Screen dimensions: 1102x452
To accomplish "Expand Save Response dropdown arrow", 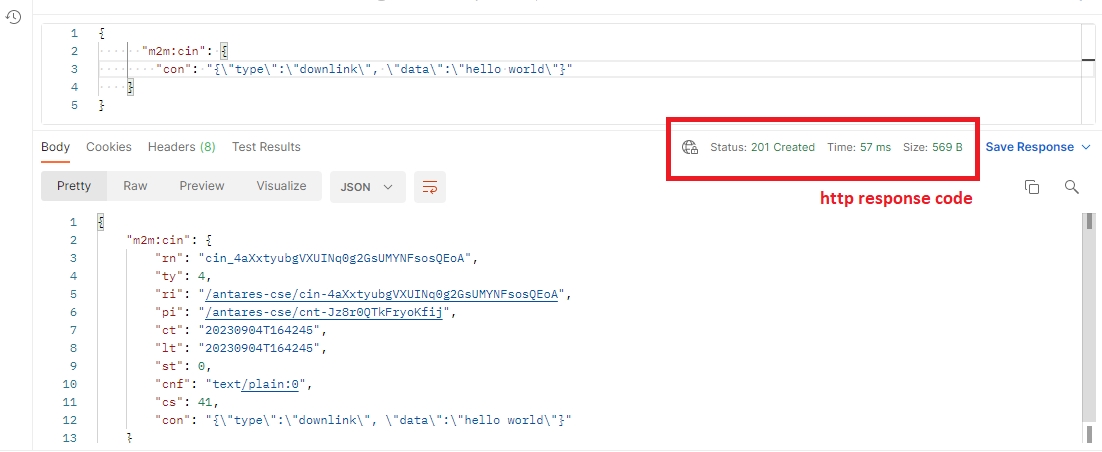I will pyautogui.click(x=1086, y=147).
